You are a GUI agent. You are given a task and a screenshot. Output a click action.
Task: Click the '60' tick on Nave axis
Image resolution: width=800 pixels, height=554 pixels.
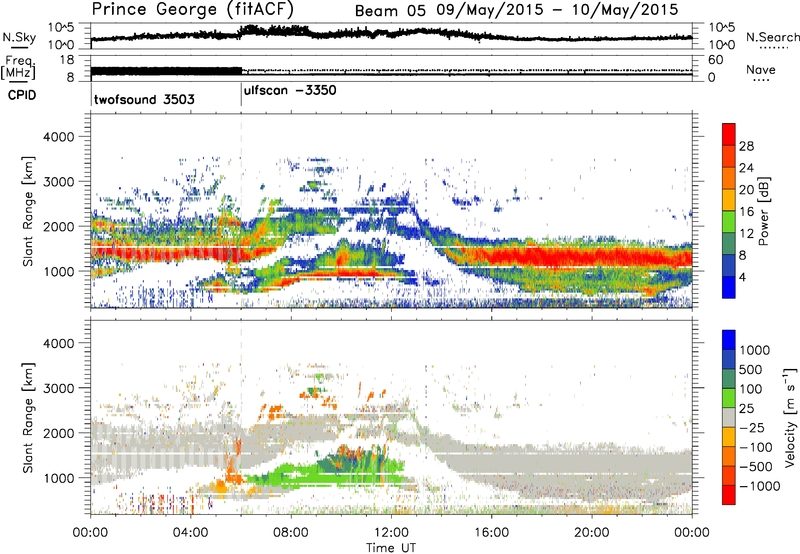pos(716,60)
